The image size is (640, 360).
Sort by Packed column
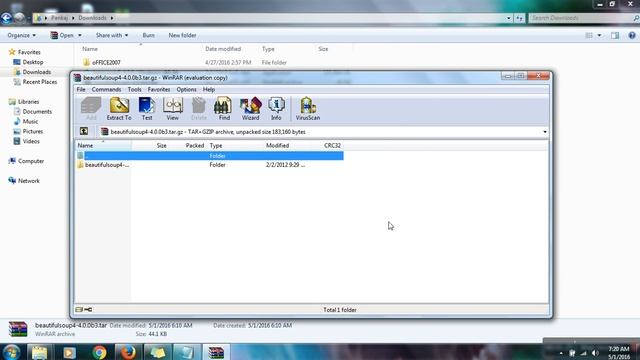[x=194, y=145]
